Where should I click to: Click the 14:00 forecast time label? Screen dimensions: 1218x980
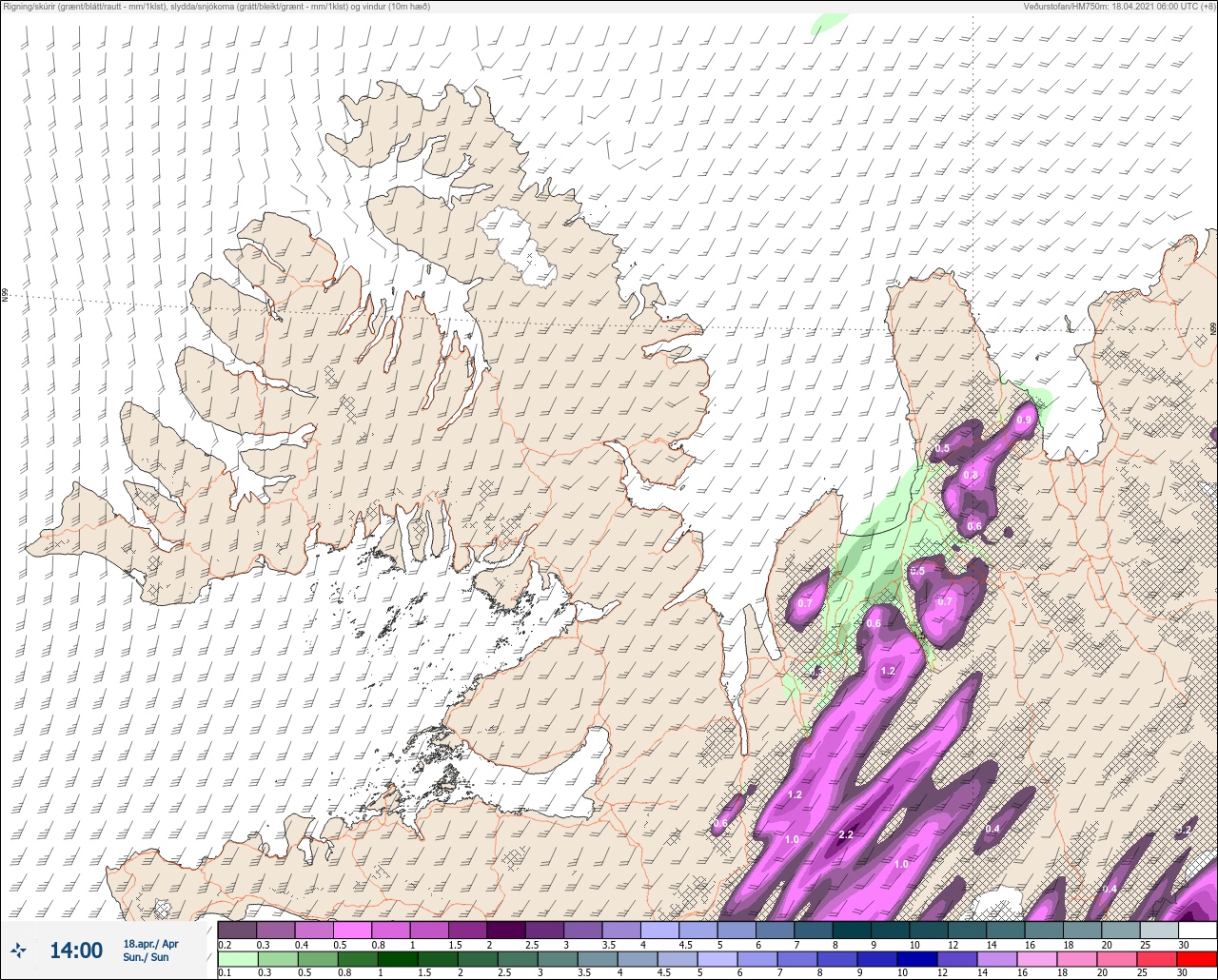click(x=76, y=951)
